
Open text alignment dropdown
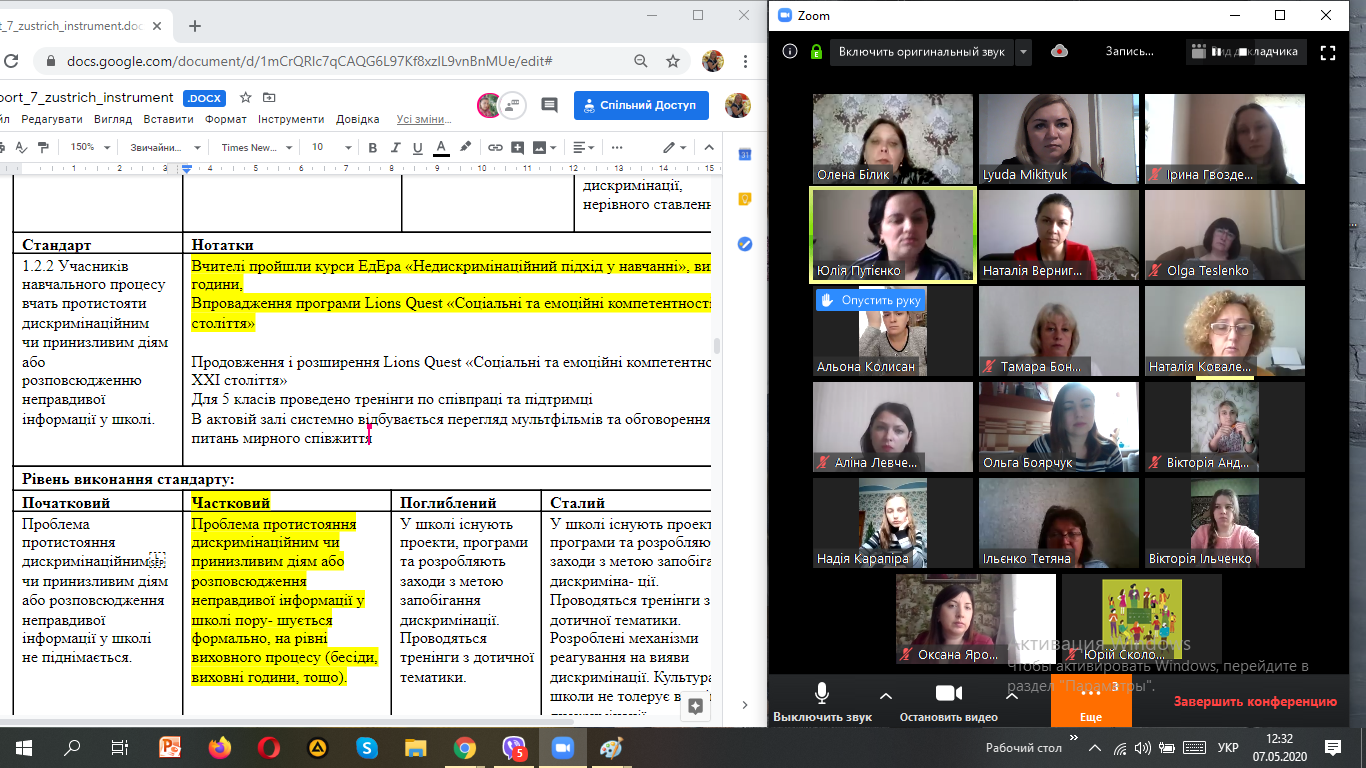581,147
